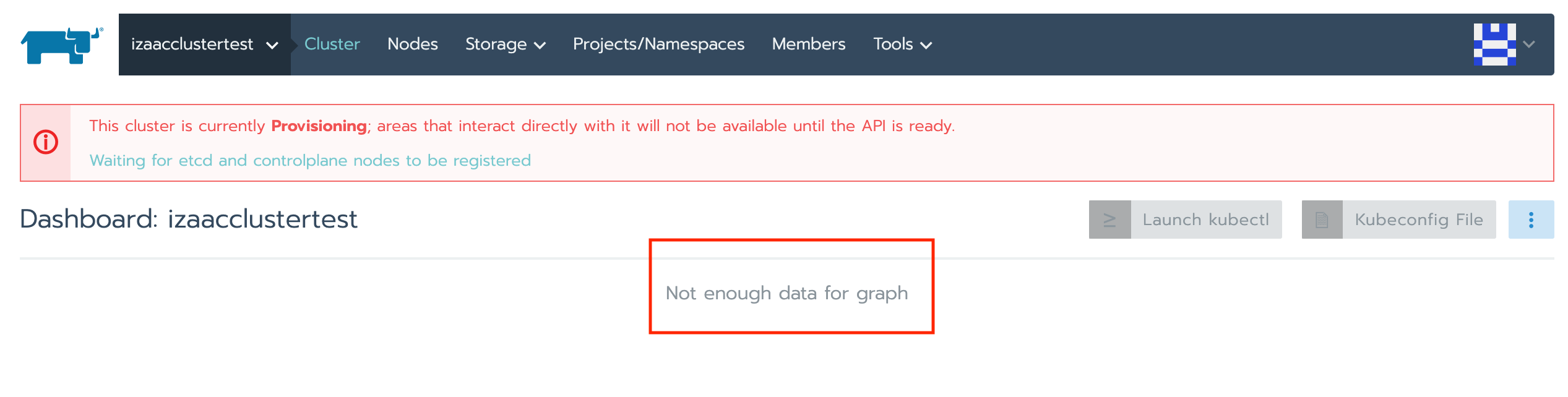
Task: Open Projects/Namespaces
Action: (658, 44)
